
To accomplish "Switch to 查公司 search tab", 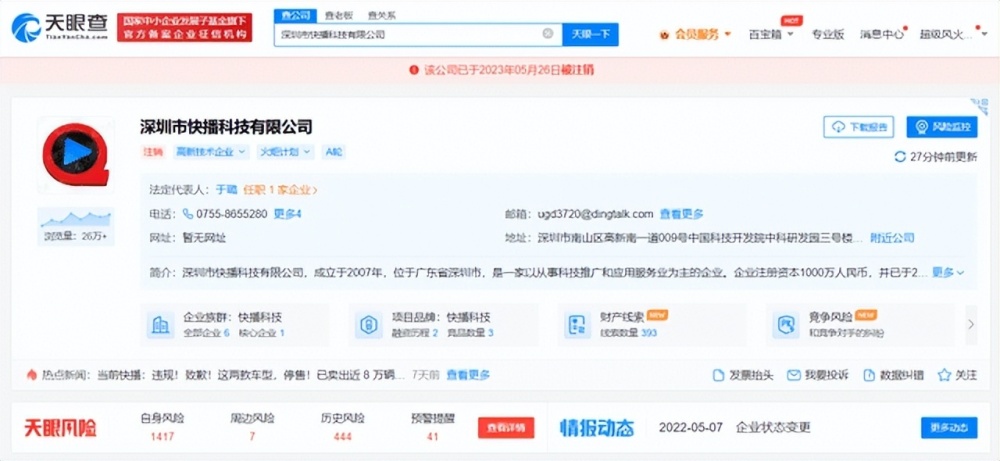I will (295, 15).
